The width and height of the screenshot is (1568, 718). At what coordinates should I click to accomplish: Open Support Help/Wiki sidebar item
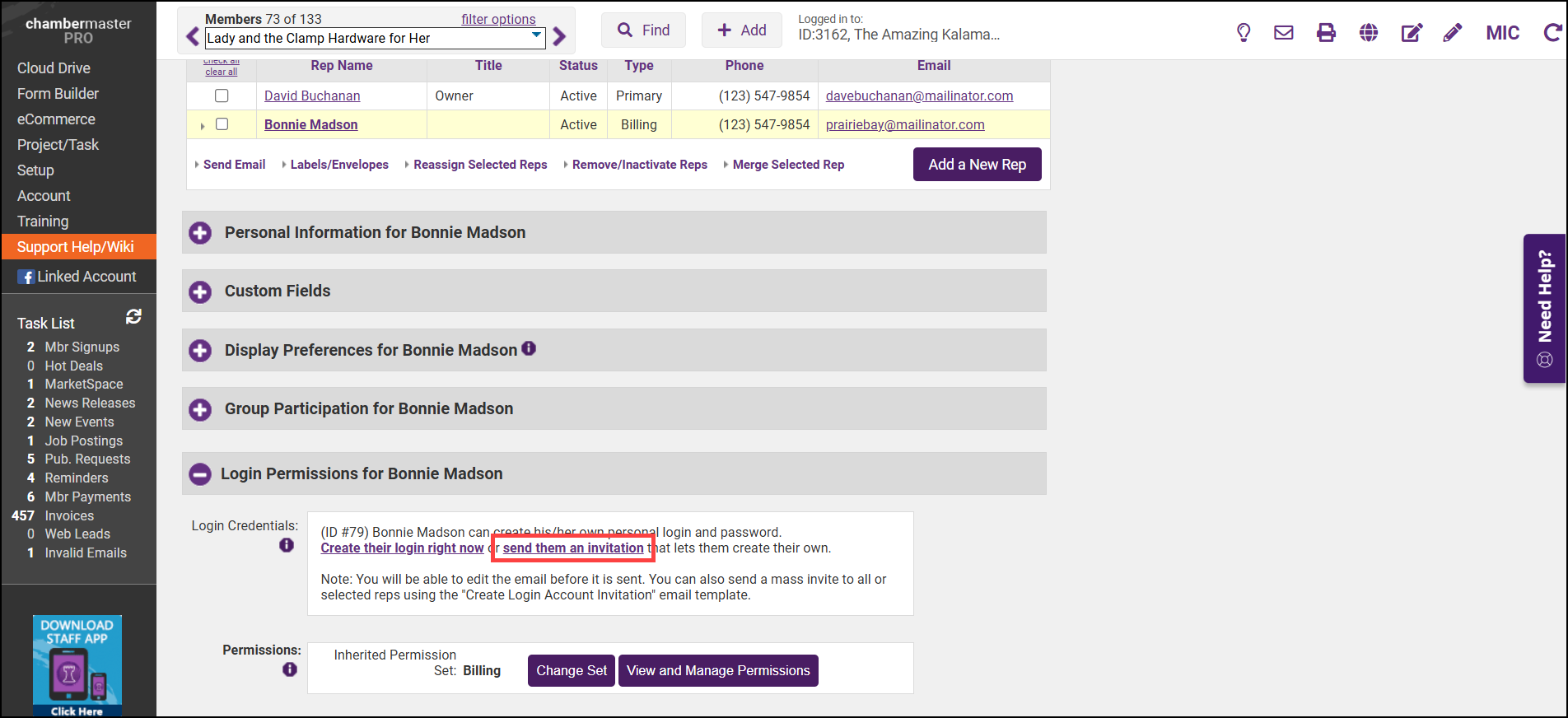[x=75, y=247]
